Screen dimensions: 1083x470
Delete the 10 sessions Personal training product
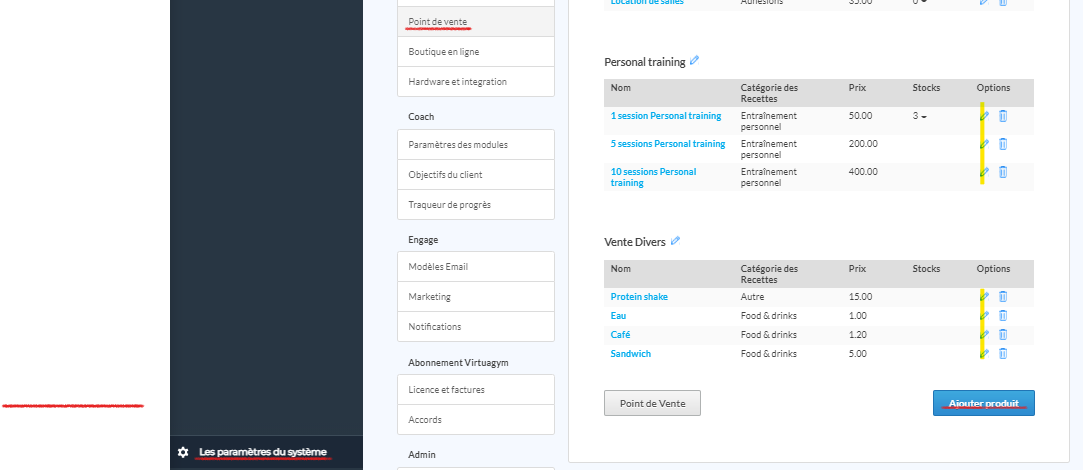pyautogui.click(x=1003, y=171)
